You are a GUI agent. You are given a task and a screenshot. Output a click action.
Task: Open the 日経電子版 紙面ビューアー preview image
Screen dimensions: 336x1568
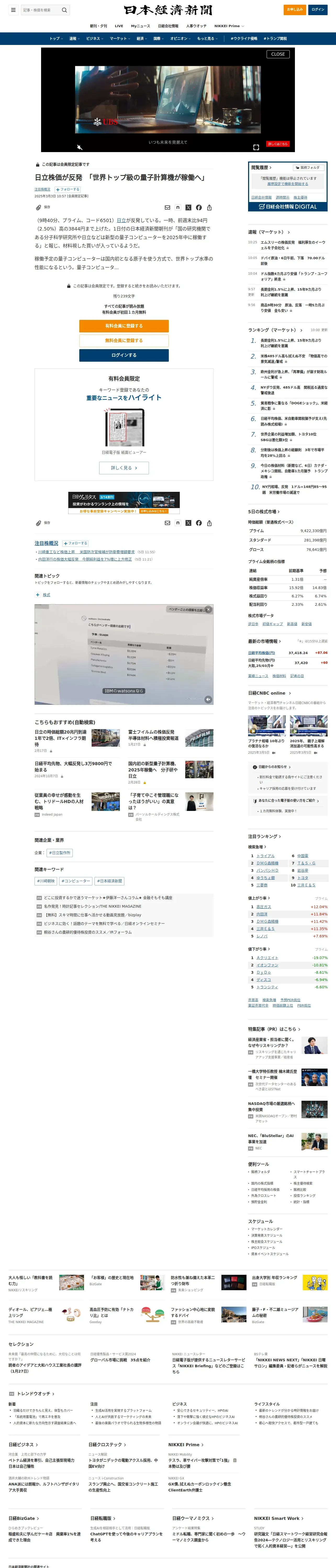click(x=124, y=427)
